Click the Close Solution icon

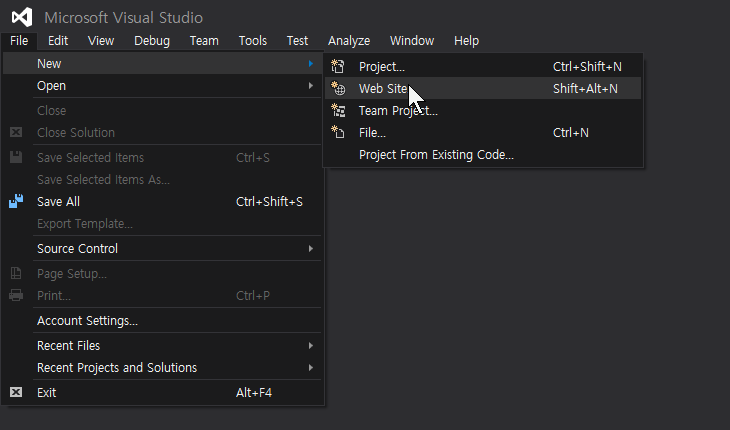click(x=16, y=132)
